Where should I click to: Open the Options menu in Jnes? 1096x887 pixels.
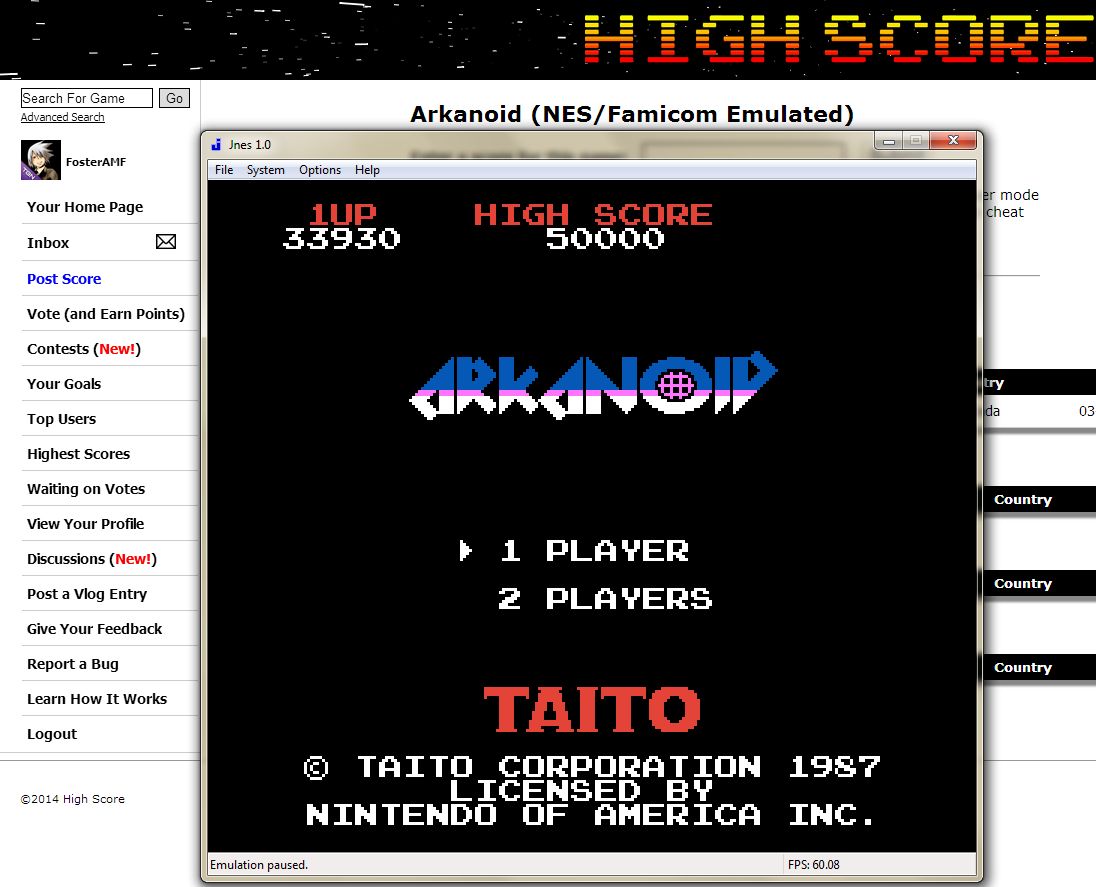tap(320, 170)
